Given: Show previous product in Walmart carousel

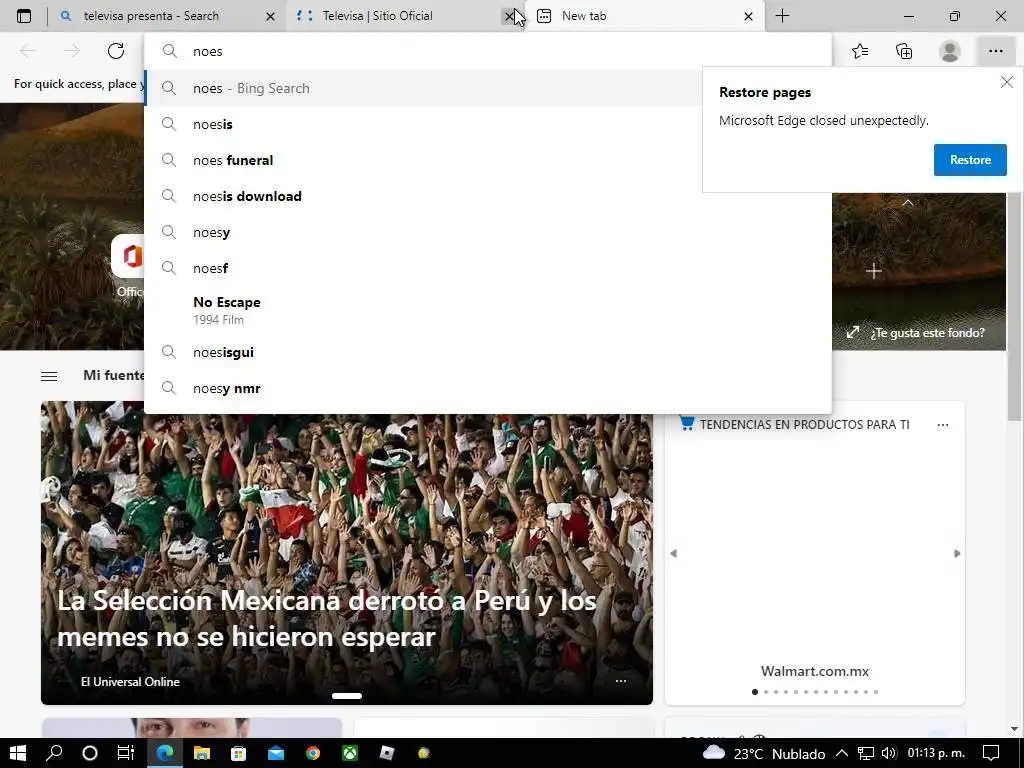Looking at the screenshot, I should pyautogui.click(x=673, y=553).
